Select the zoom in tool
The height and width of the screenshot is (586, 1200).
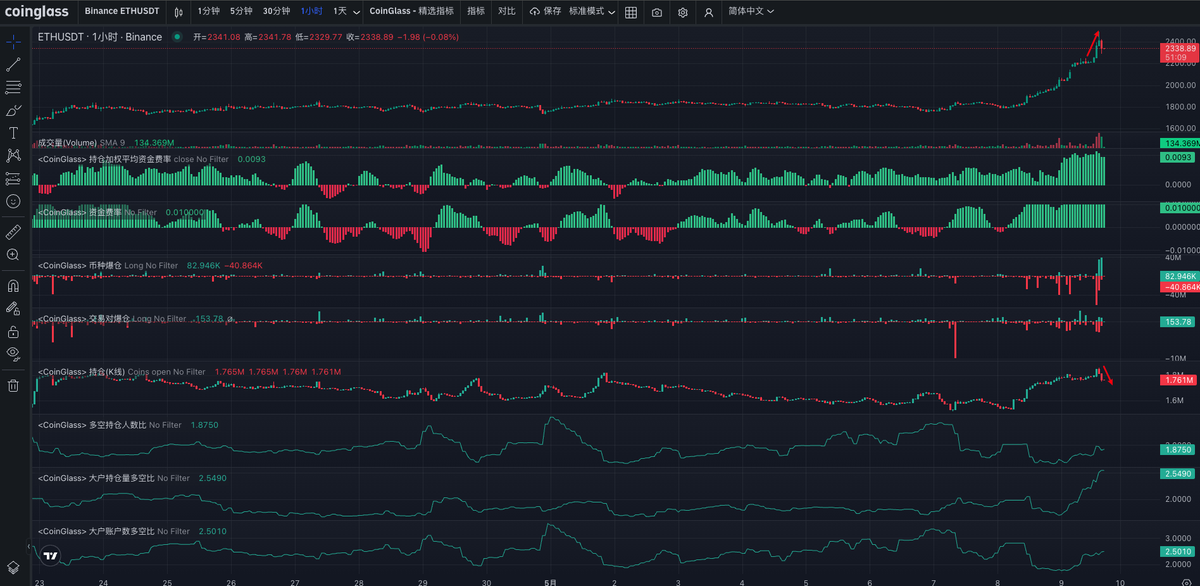(13, 255)
